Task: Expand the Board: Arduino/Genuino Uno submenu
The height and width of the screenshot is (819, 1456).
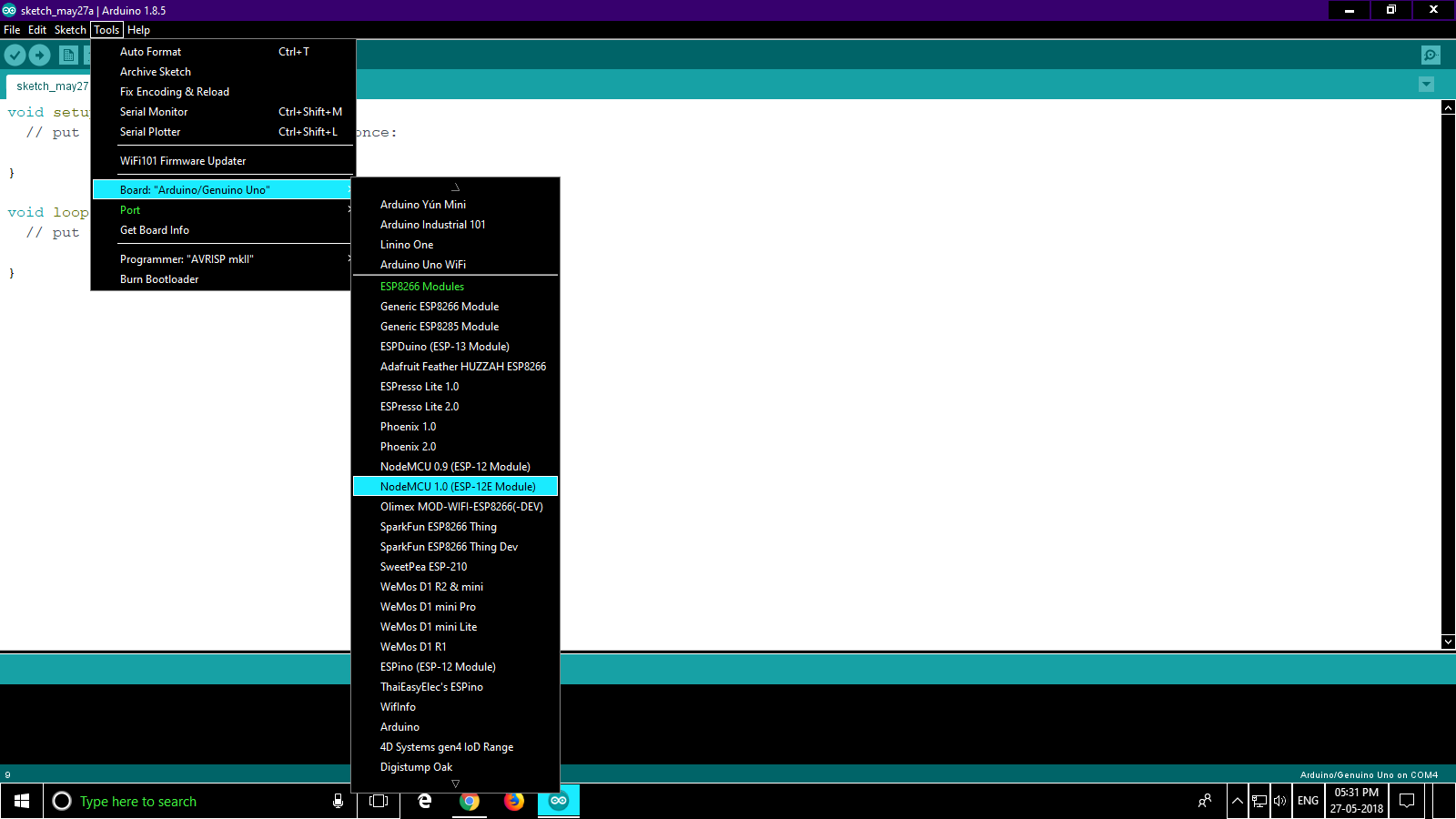Action: click(223, 190)
